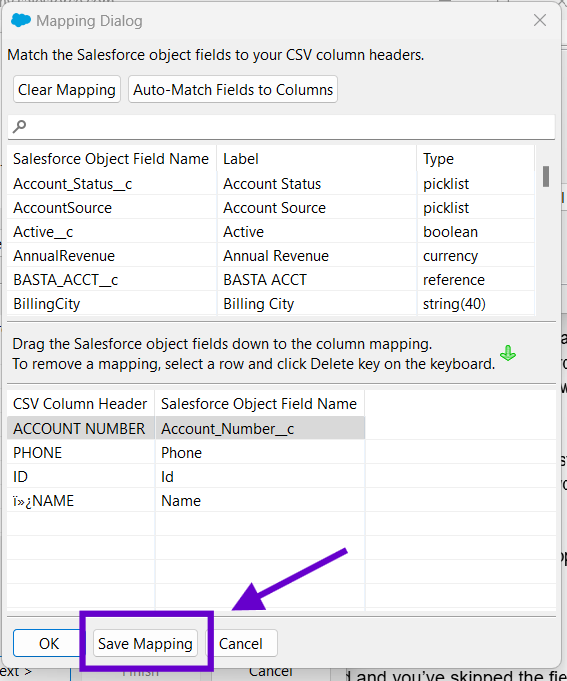Click the green down-arrow drag hint icon
Image resolution: width=567 pixels, height=681 pixels.
[x=508, y=353]
